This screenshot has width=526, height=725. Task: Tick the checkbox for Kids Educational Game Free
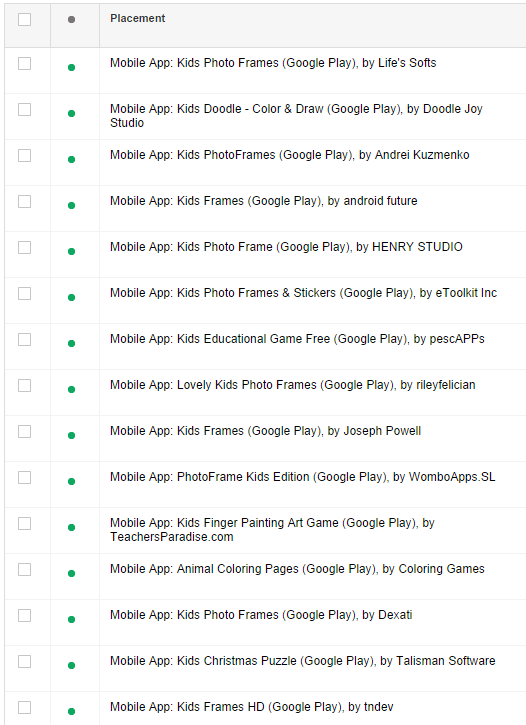[24, 339]
